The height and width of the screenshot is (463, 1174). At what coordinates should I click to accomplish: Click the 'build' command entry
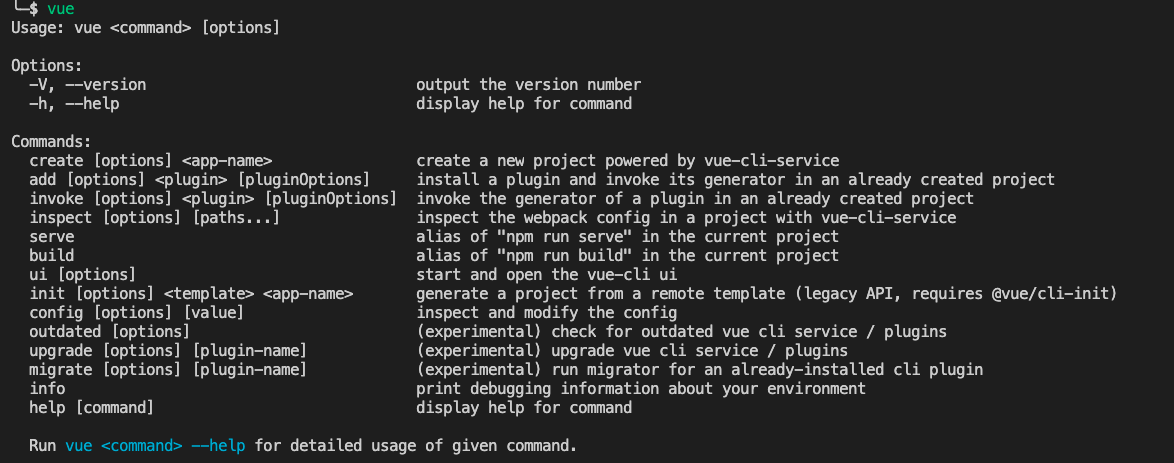(x=52, y=255)
